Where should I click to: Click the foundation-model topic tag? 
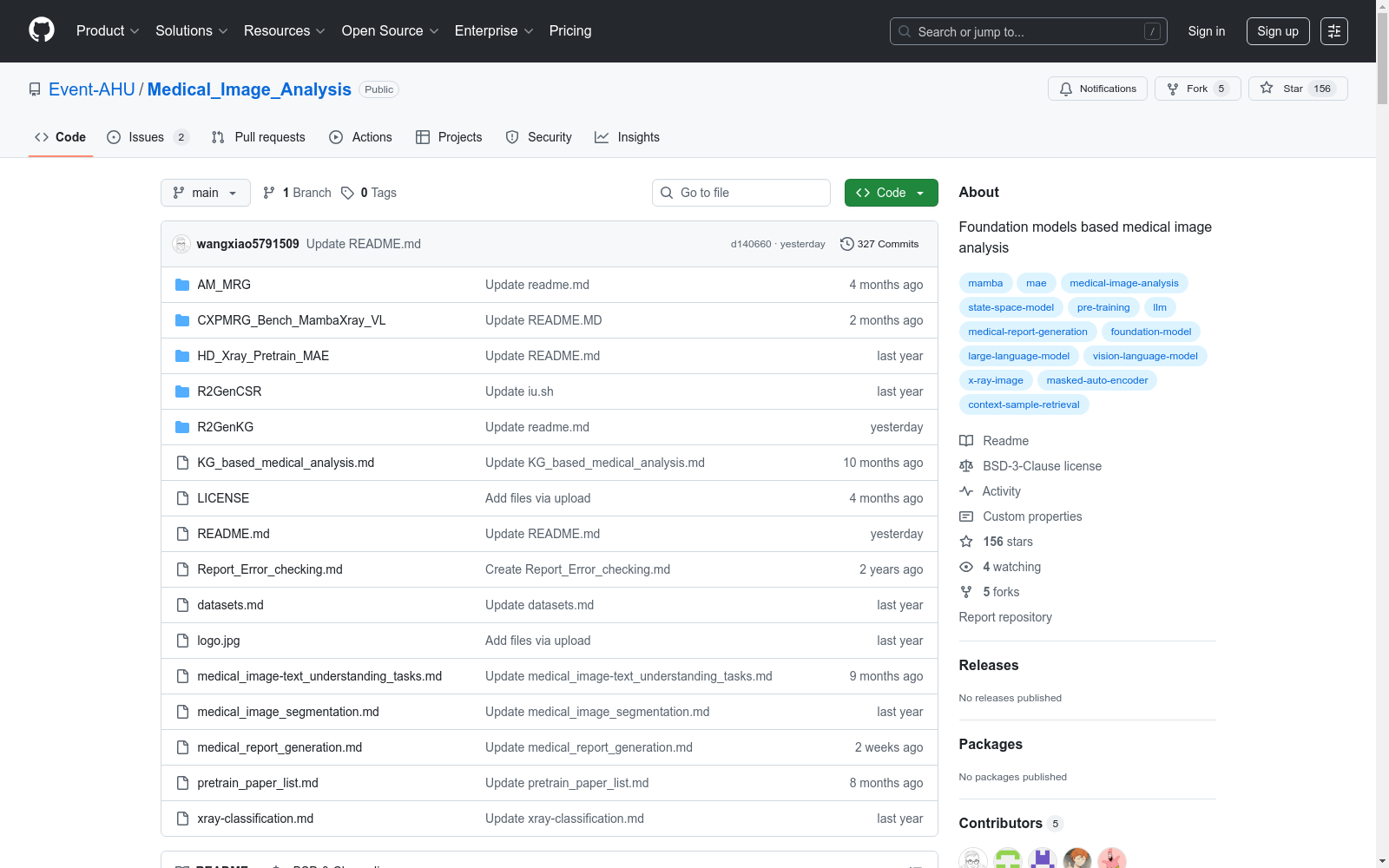coord(1151,332)
